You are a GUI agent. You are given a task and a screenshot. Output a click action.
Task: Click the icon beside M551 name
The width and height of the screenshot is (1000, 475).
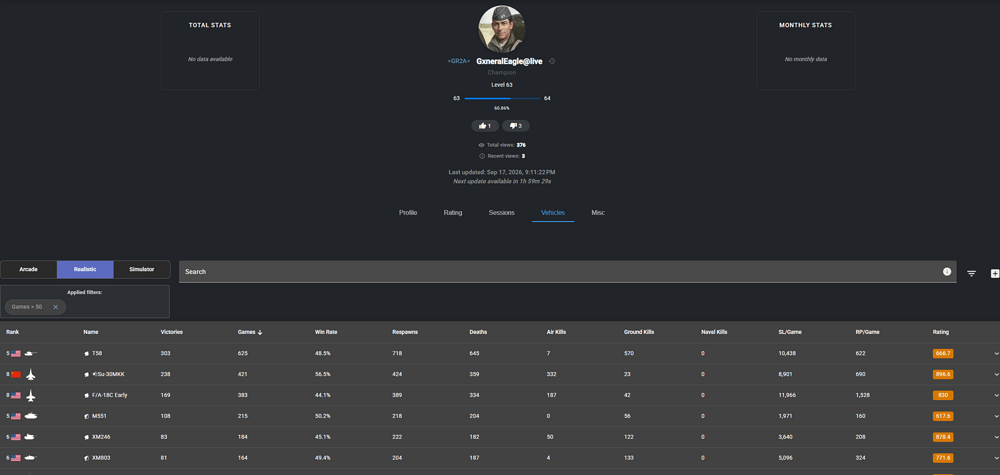87,416
